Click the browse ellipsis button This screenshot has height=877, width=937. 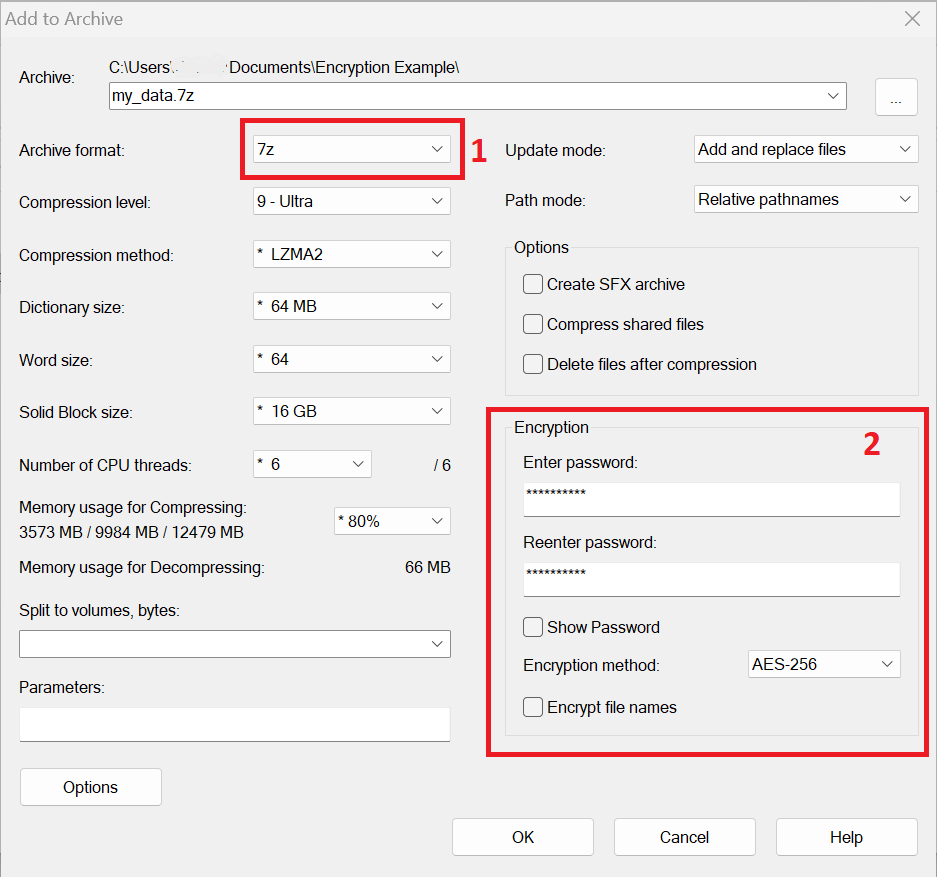pyautogui.click(x=896, y=96)
